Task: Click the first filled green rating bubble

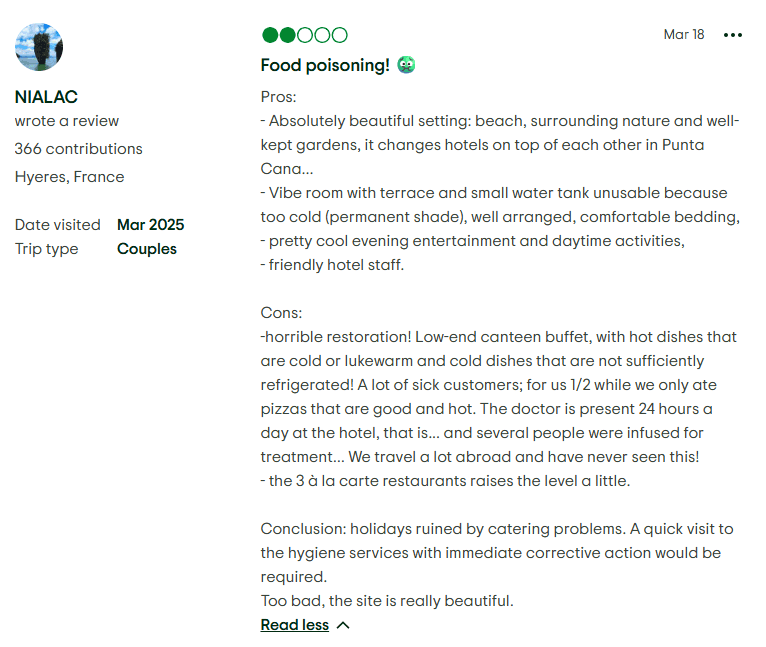Action: (x=270, y=35)
